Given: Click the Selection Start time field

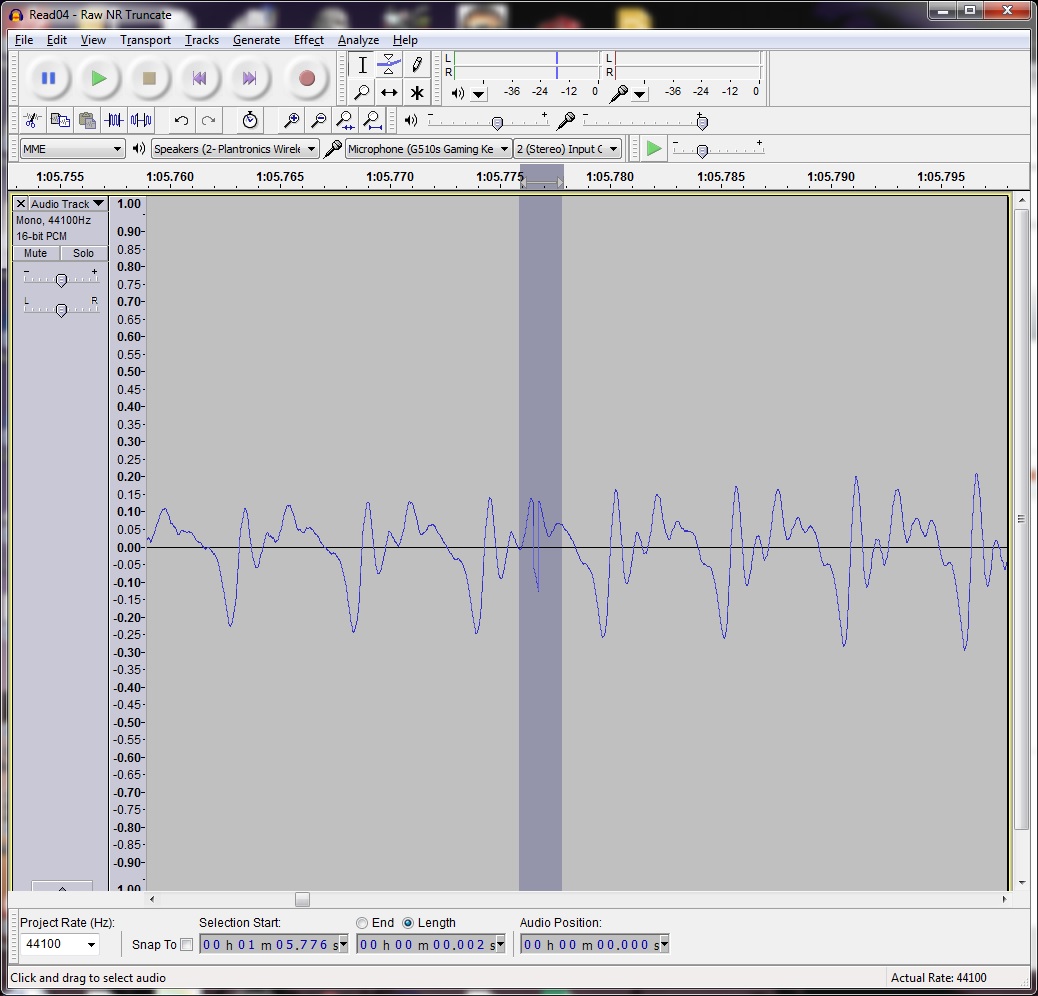Looking at the screenshot, I should point(273,944).
